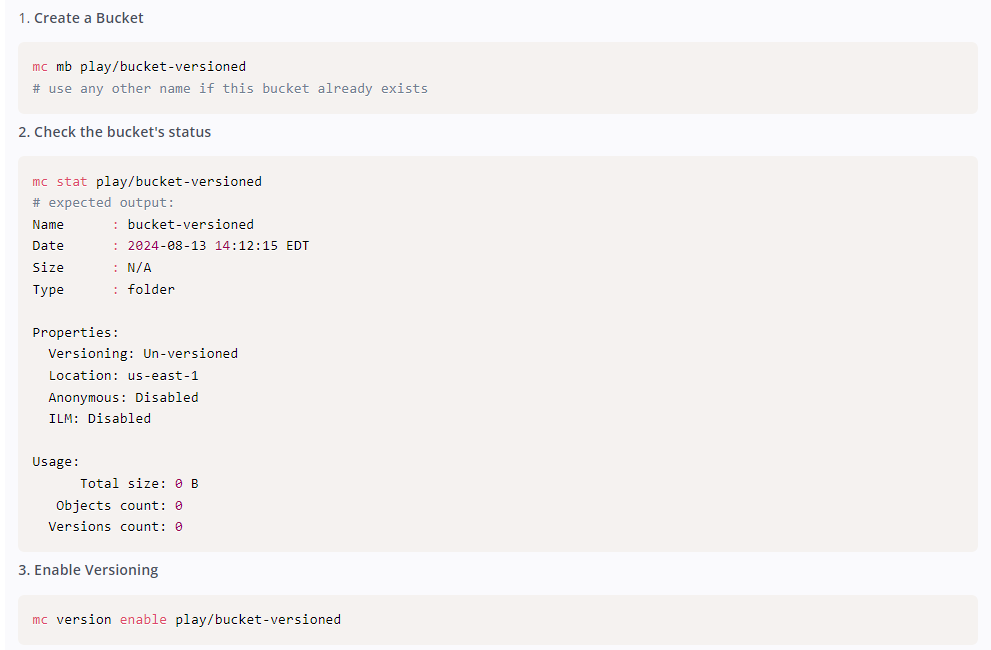Click the comment about using another bucket name
This screenshot has width=991, height=650.
pyautogui.click(x=229, y=89)
